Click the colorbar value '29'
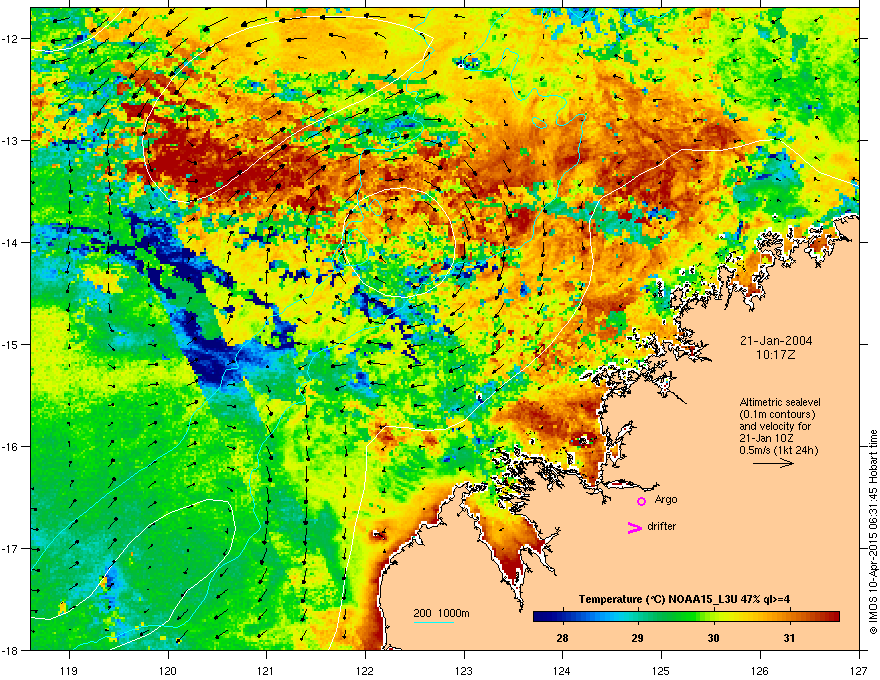 click(638, 638)
